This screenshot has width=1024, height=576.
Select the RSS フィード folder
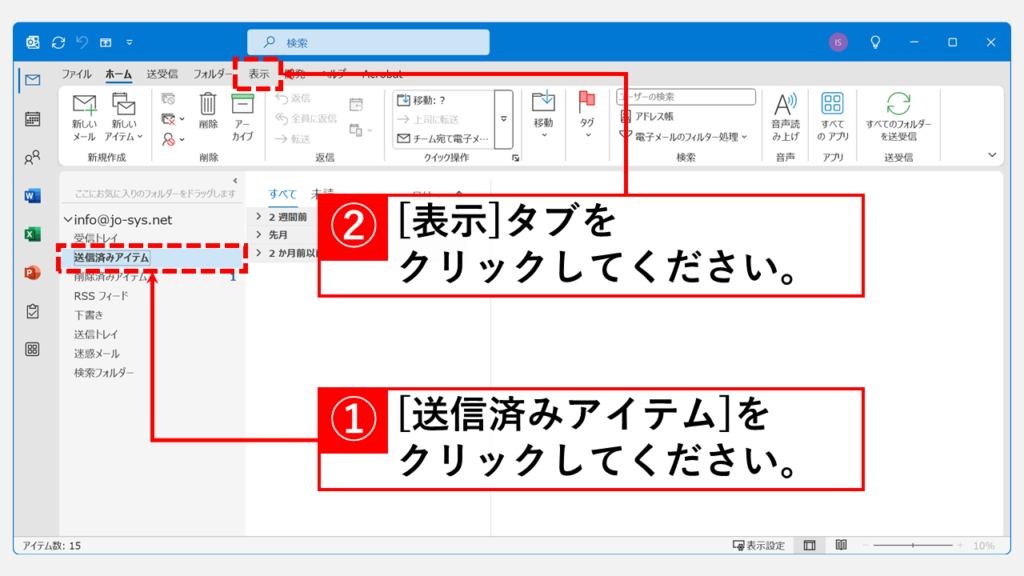[101, 296]
